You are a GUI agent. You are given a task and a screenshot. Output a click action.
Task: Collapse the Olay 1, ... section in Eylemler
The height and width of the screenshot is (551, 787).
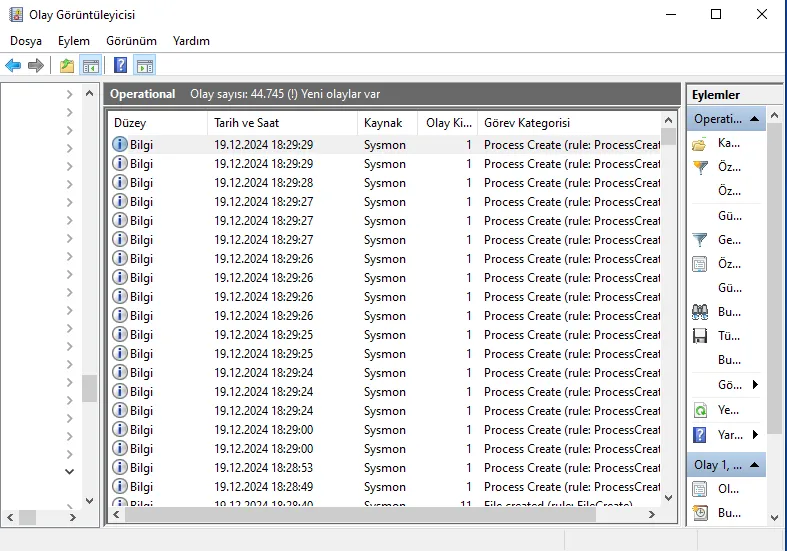754,465
